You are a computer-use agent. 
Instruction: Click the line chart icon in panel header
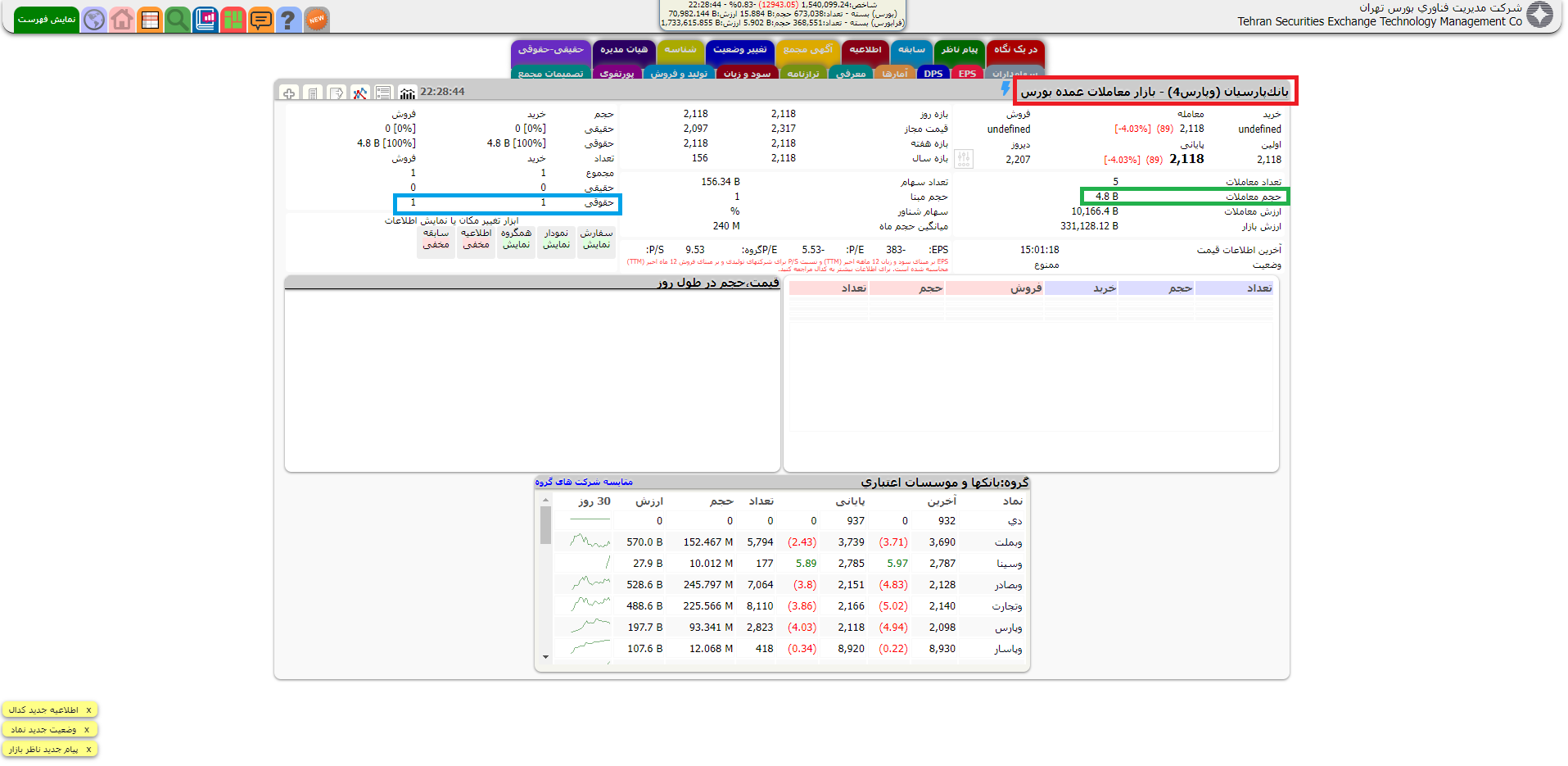point(360,93)
